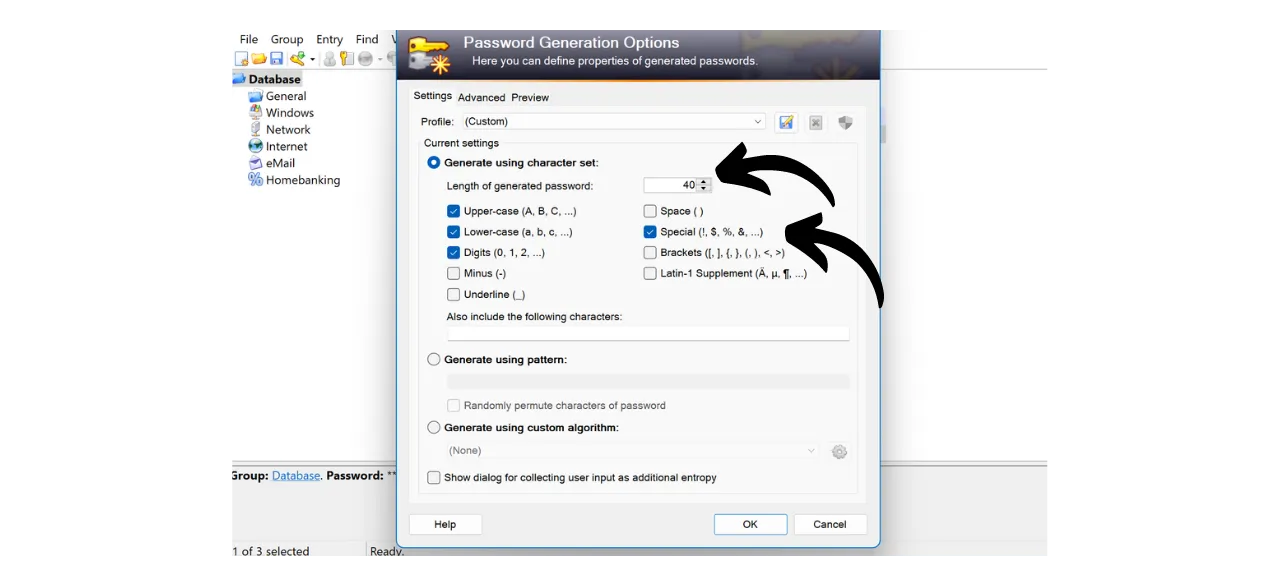This screenshot has width=1280, height=586.
Task: Increase password length using the stepper
Action: point(703,181)
